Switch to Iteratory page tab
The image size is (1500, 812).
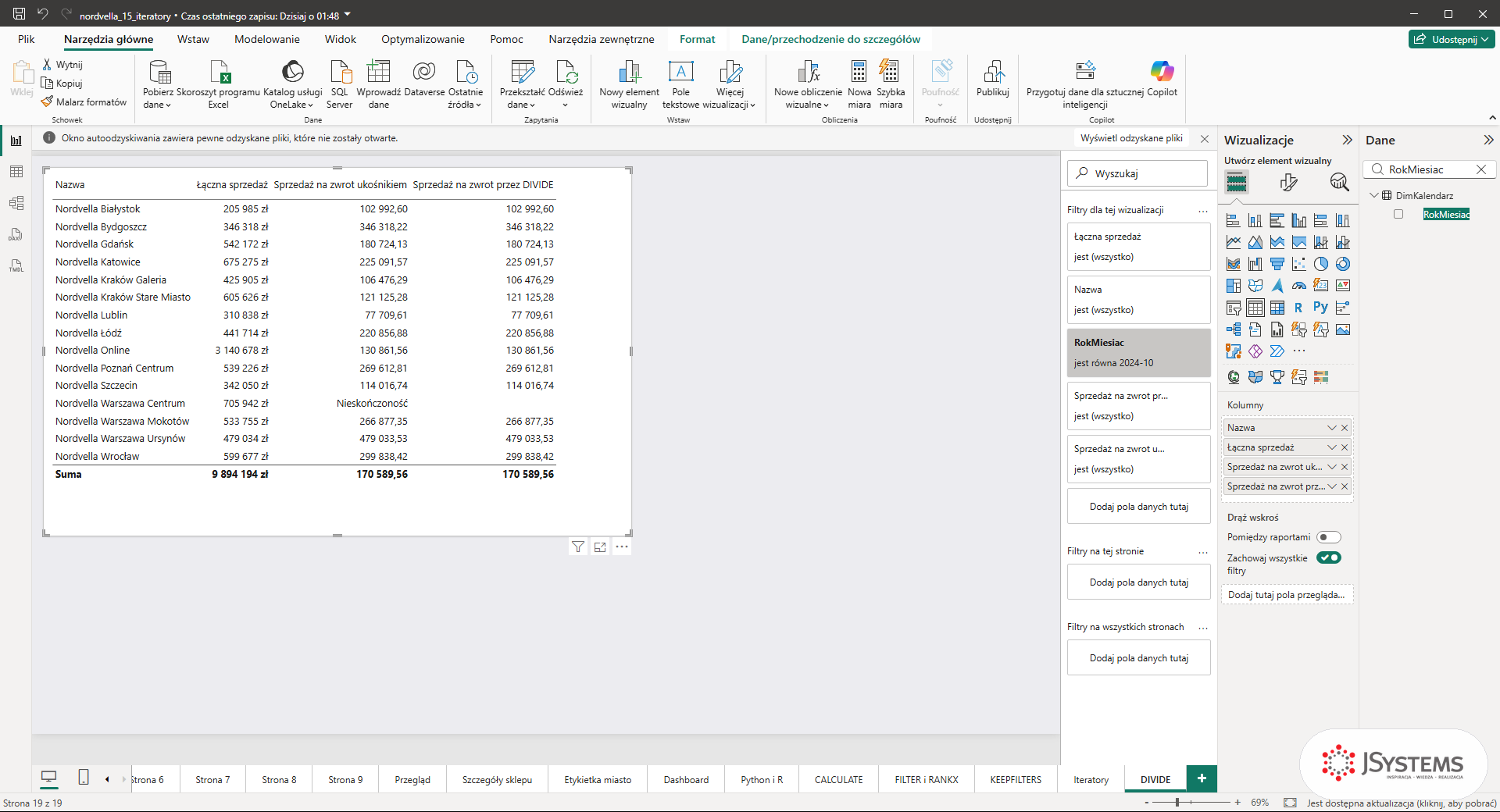pyautogui.click(x=1091, y=779)
